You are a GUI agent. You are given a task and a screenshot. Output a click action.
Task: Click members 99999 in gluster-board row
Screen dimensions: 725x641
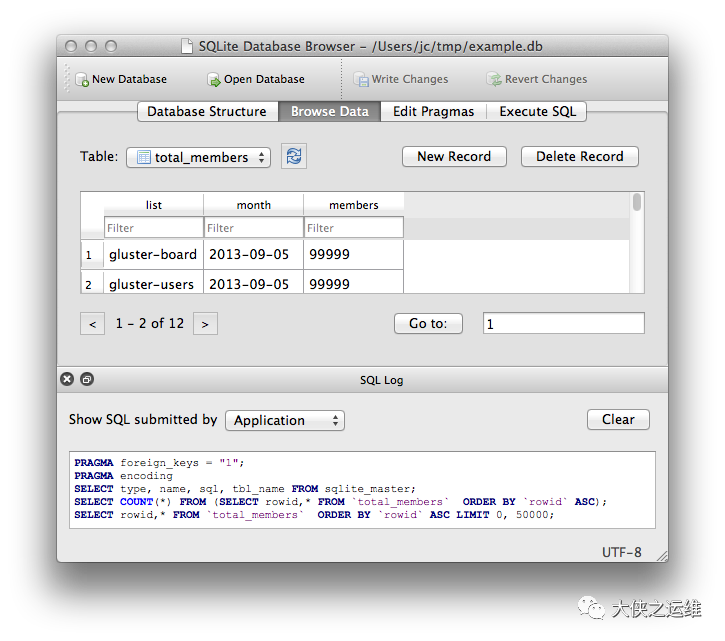(x=354, y=254)
